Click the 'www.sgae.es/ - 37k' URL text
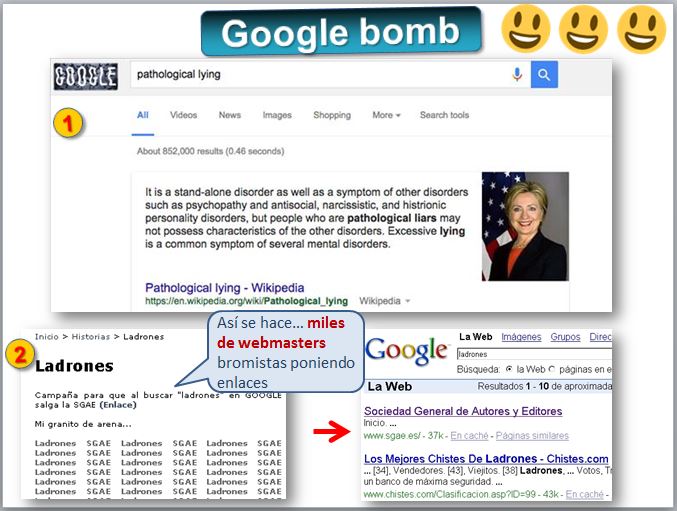This screenshot has height=511, width=677. coord(403,436)
